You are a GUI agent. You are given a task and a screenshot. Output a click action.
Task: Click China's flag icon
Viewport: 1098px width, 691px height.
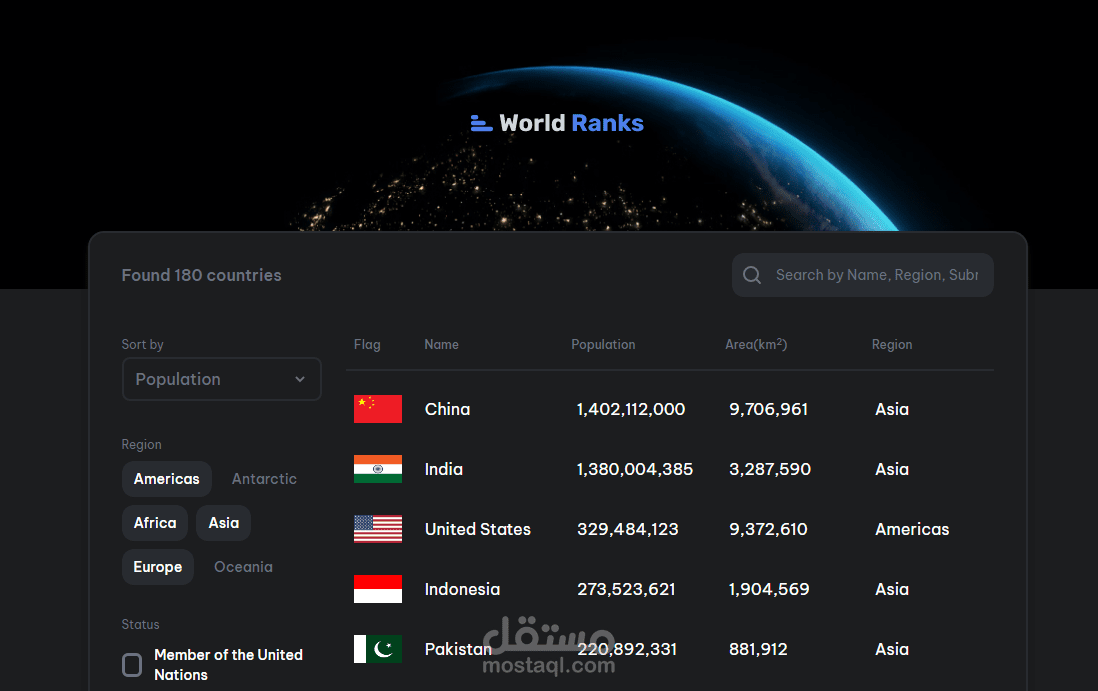(x=377, y=408)
